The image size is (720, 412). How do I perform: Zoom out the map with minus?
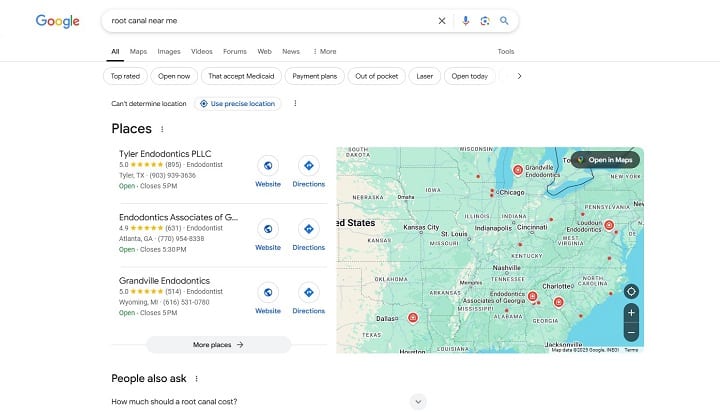pos(631,332)
